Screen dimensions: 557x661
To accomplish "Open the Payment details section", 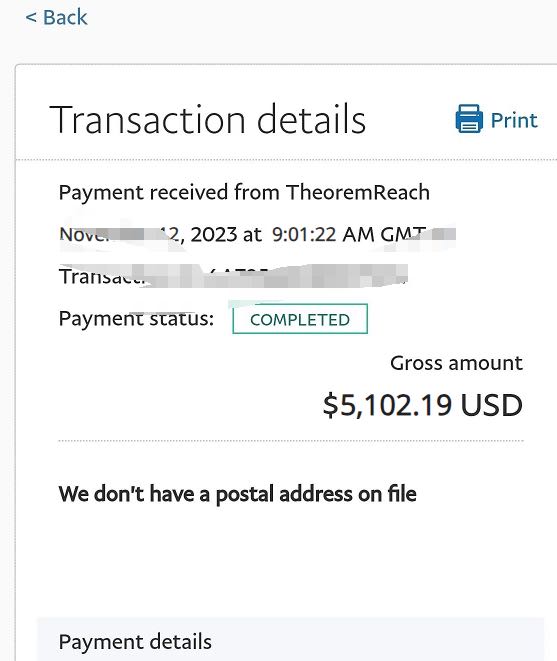I will 291,641.
